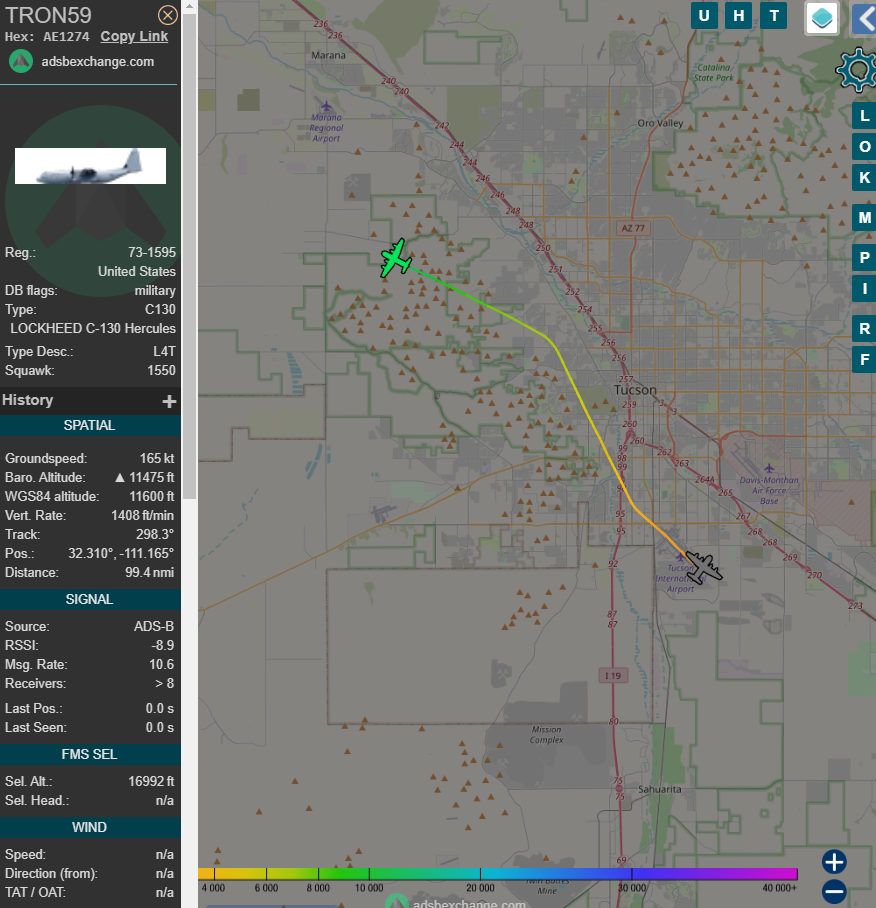Click the Catalina State Park label
This screenshot has width=876, height=908.
coord(713,72)
